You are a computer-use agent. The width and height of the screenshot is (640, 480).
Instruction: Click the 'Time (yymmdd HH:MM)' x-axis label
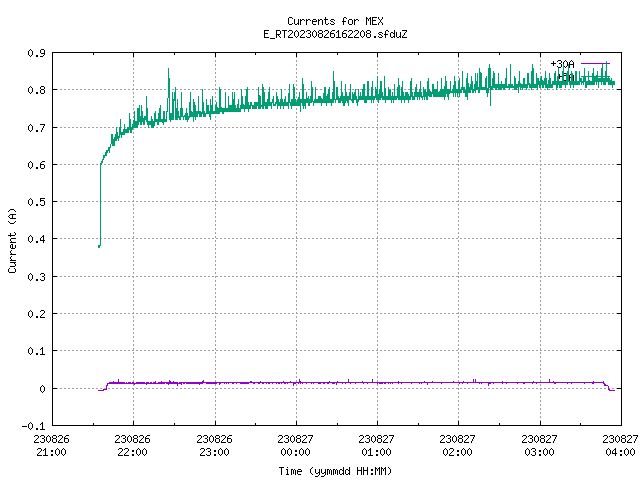335,471
